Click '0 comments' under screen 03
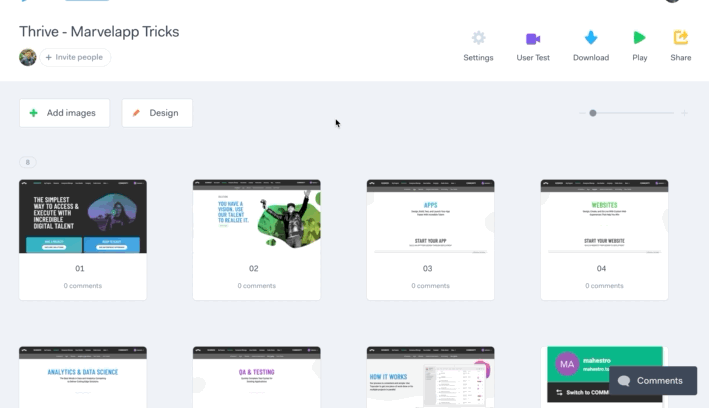The width and height of the screenshot is (709, 408). pos(430,286)
